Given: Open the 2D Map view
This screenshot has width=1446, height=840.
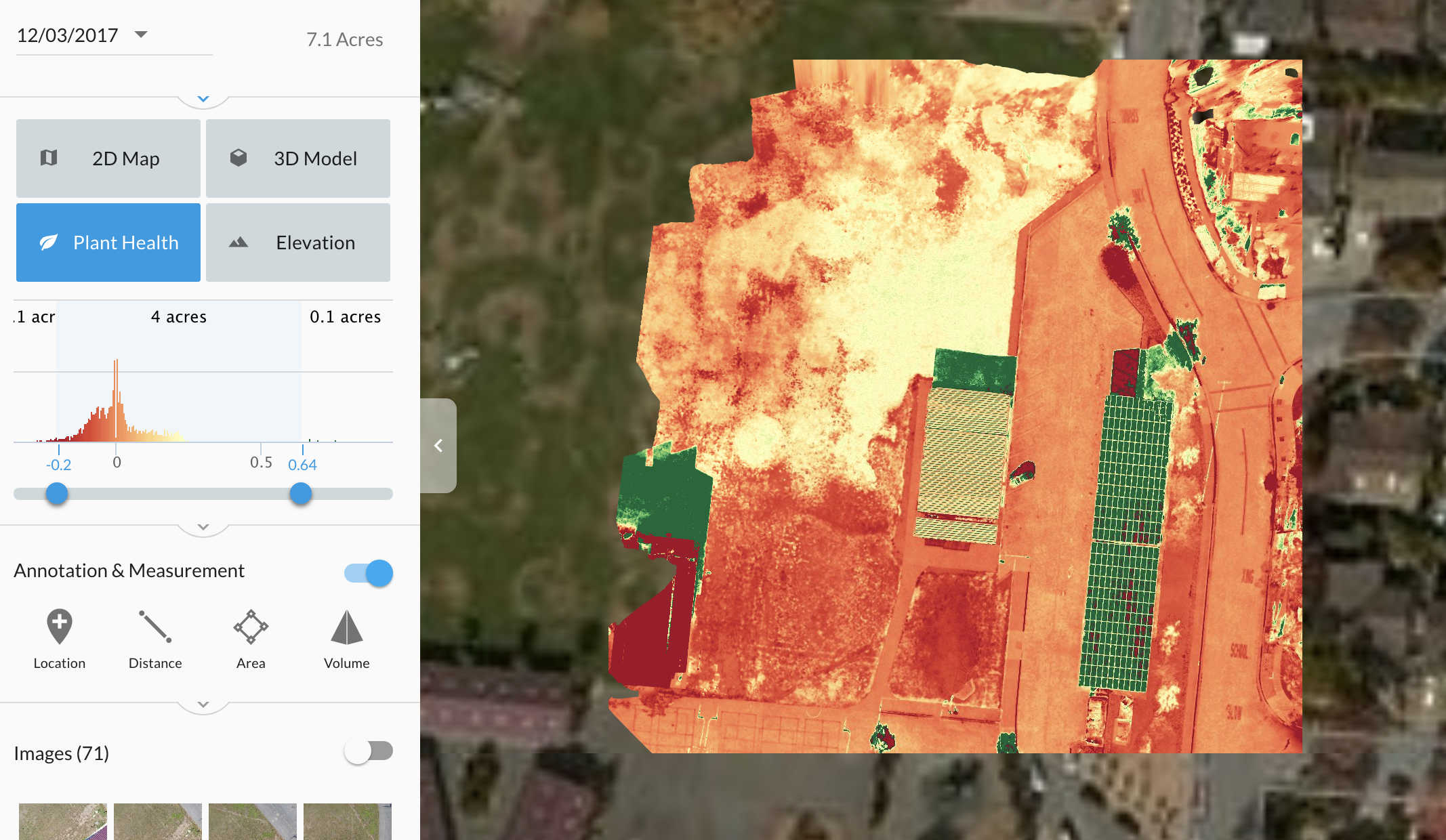Looking at the screenshot, I should coord(108,159).
